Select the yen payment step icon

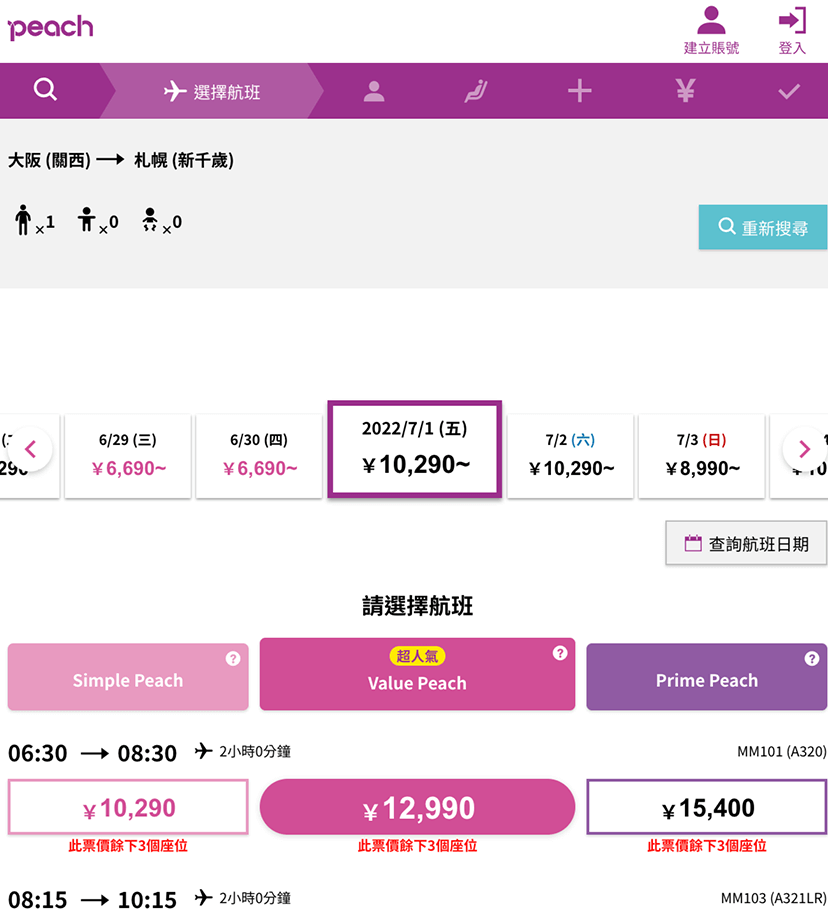pos(685,90)
